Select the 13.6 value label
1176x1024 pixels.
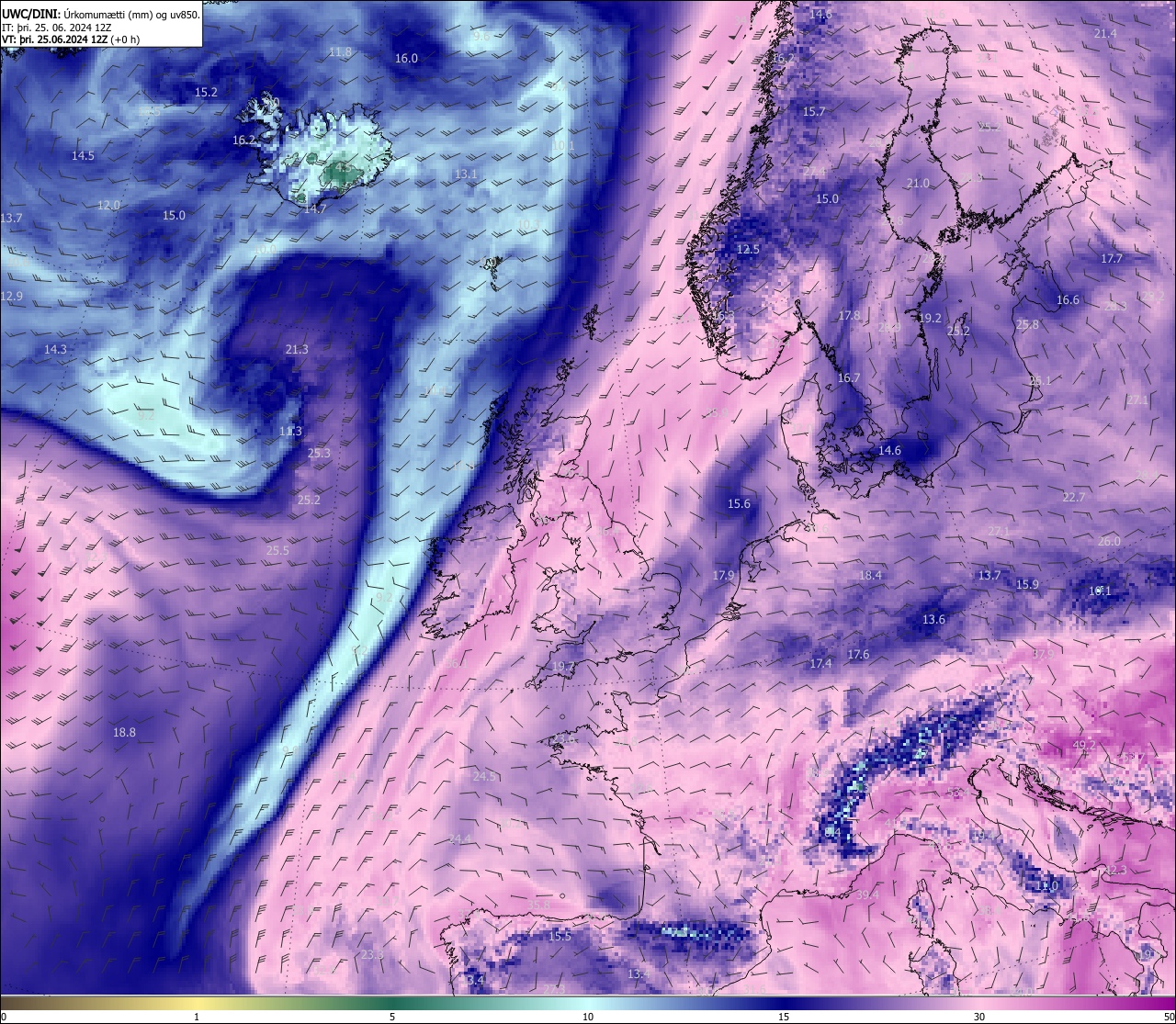[933, 619]
